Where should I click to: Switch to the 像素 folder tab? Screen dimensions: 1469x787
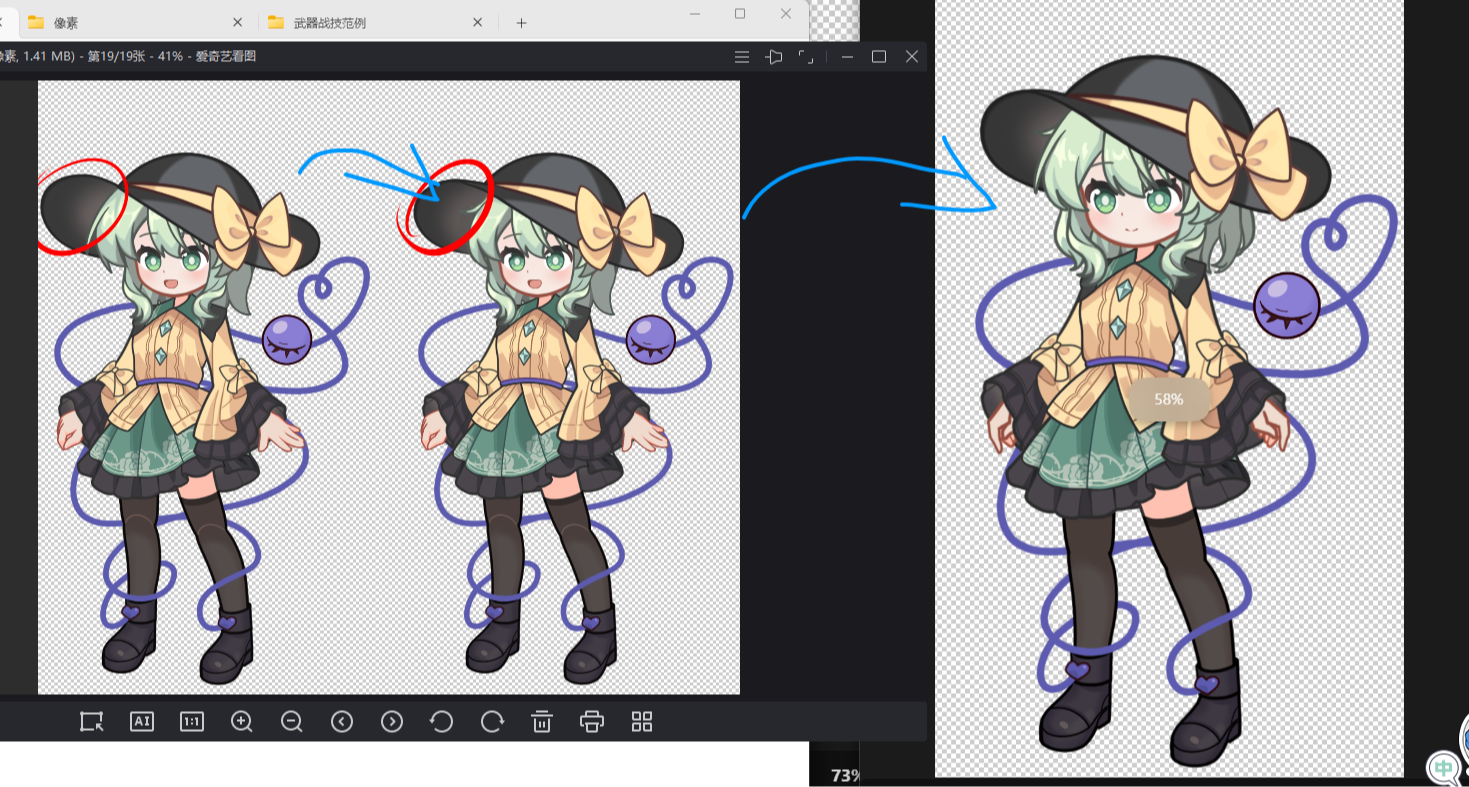coord(120,22)
